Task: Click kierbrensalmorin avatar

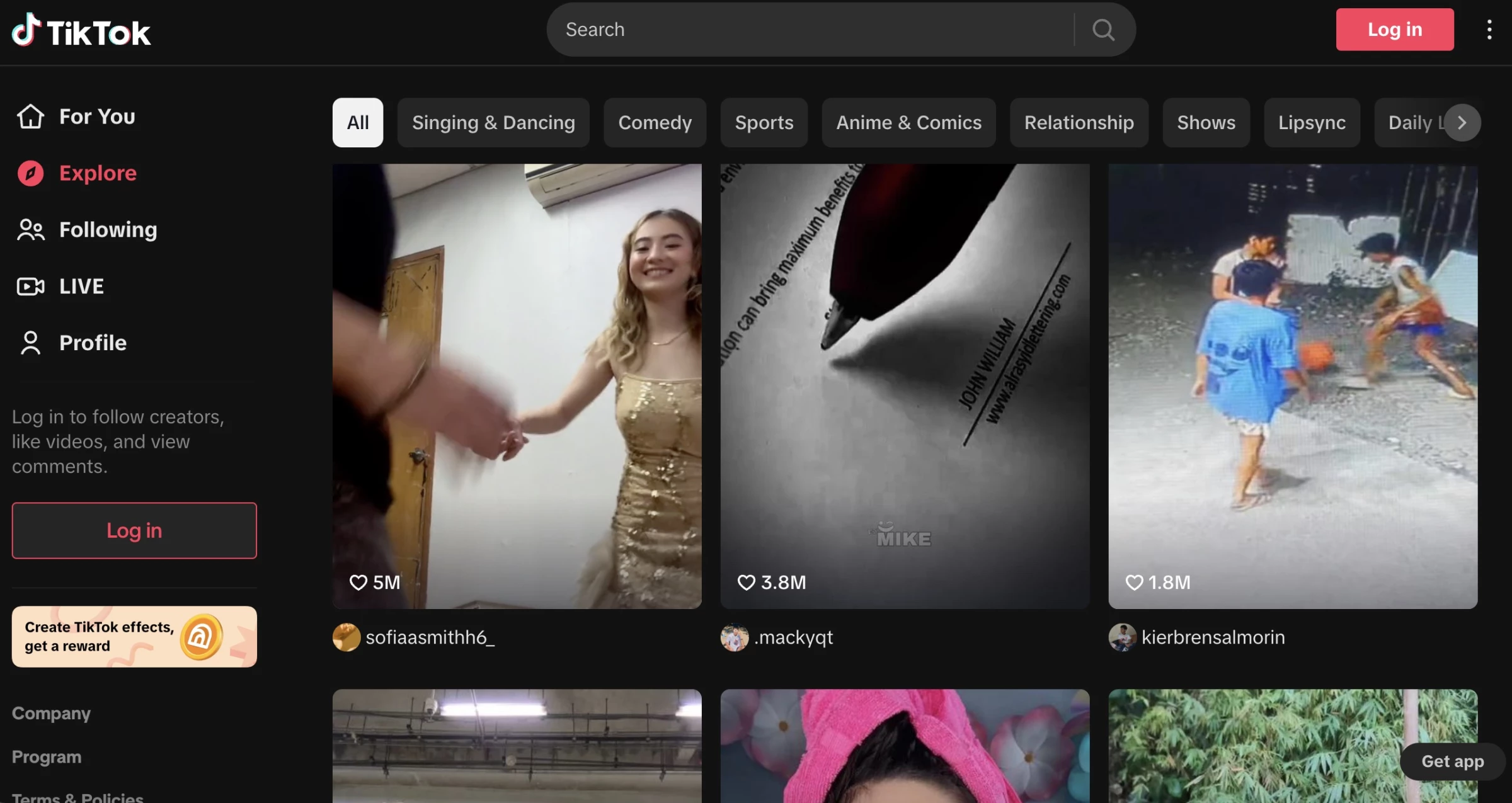Action: [1123, 637]
